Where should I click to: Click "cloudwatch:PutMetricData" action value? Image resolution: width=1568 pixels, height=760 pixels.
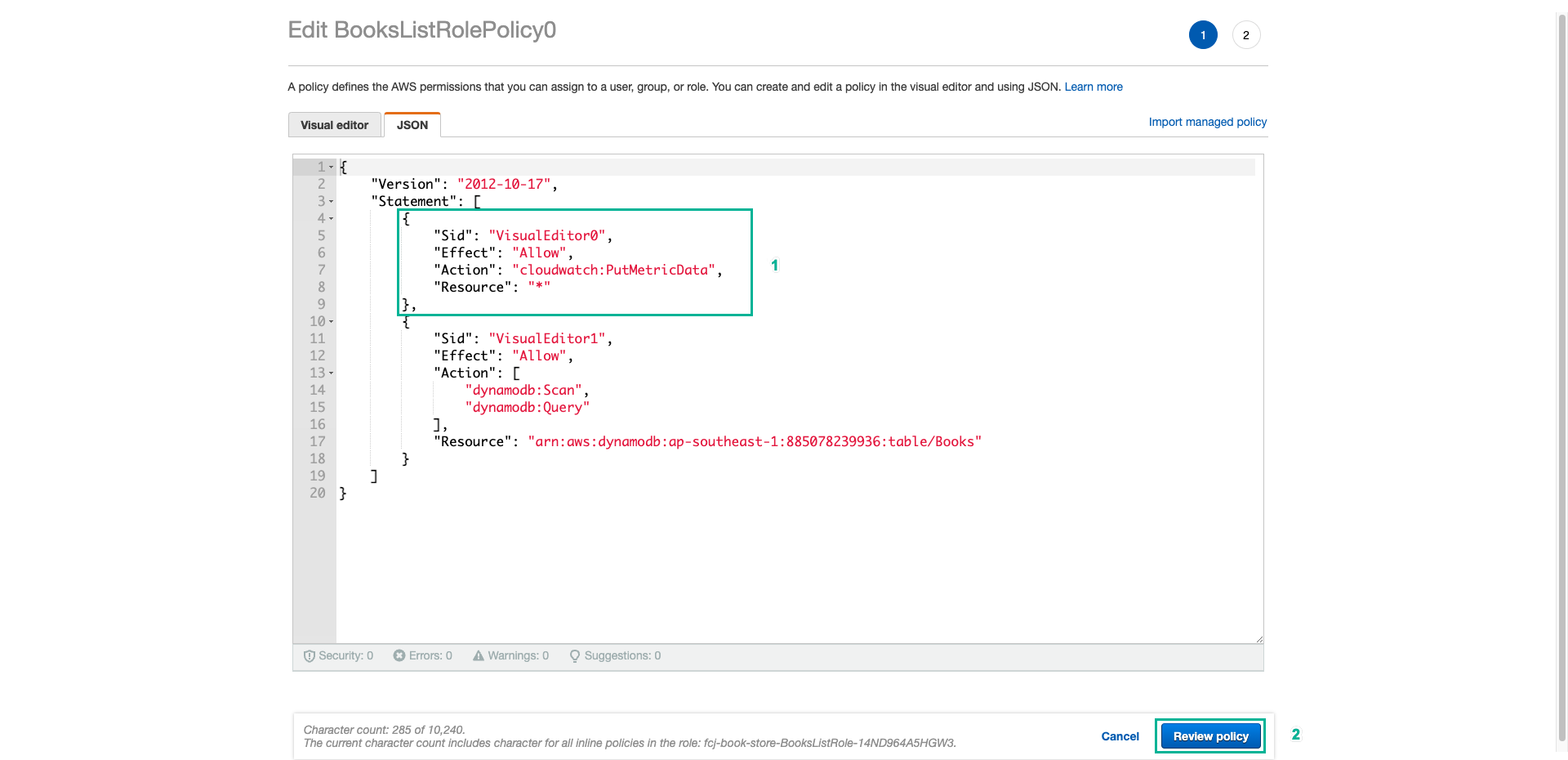pos(614,270)
